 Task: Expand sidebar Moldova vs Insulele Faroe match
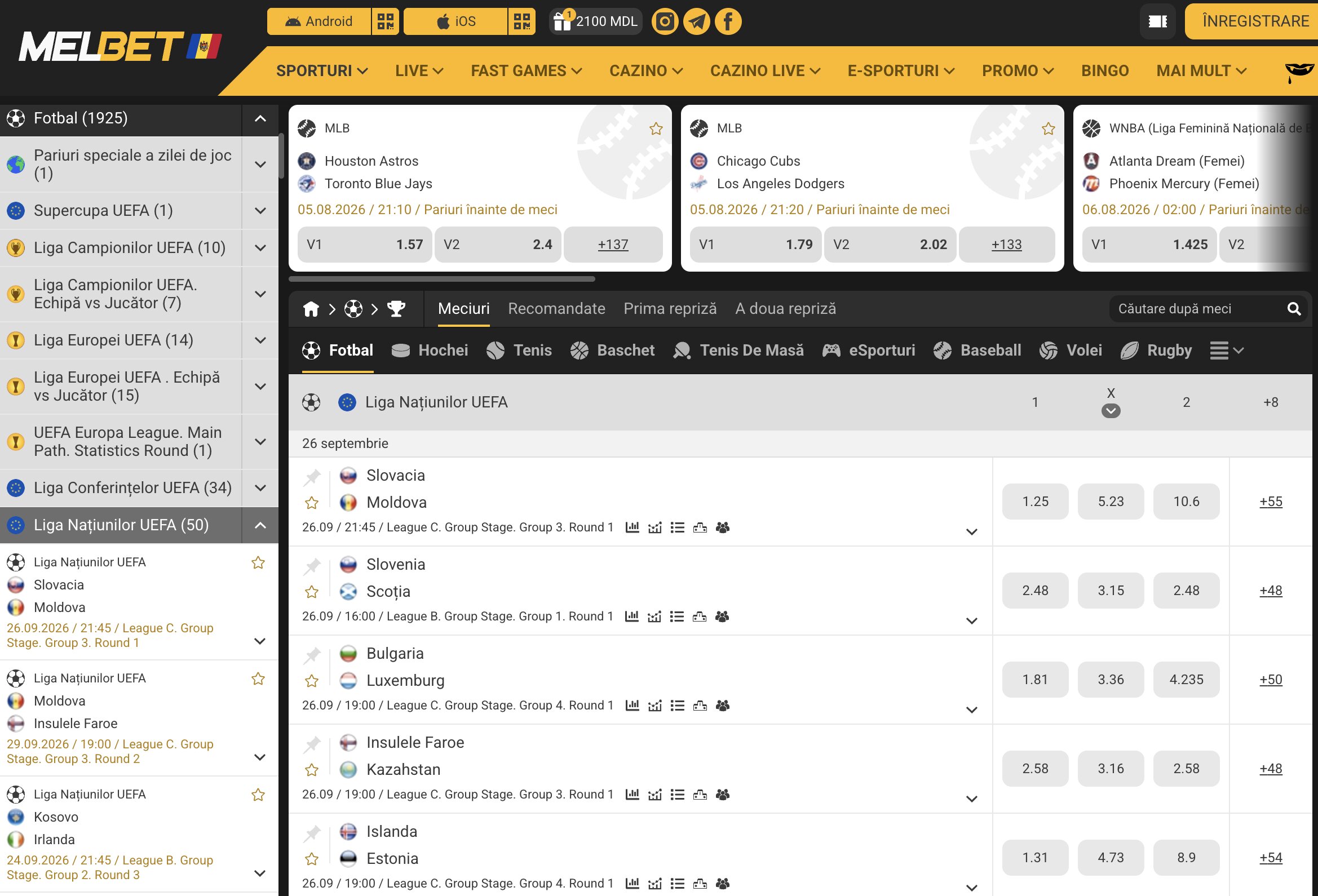point(260,757)
